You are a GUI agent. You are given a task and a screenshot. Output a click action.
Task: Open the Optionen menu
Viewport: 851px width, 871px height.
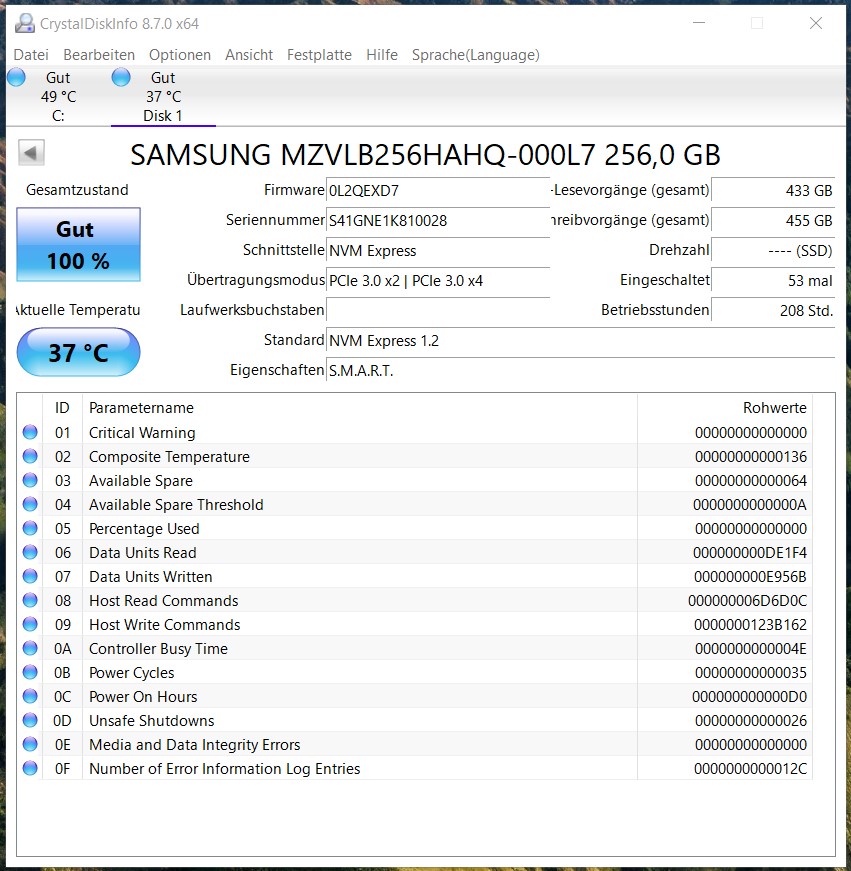pyautogui.click(x=180, y=55)
